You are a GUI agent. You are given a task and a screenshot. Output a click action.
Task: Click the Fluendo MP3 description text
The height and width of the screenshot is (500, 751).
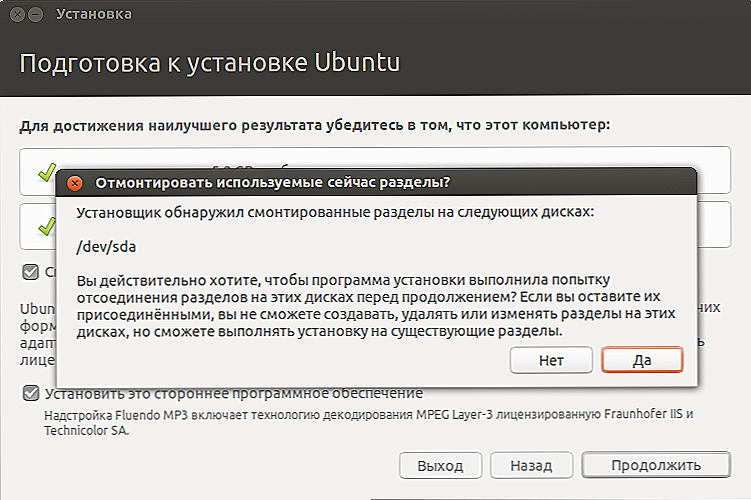[369, 422]
